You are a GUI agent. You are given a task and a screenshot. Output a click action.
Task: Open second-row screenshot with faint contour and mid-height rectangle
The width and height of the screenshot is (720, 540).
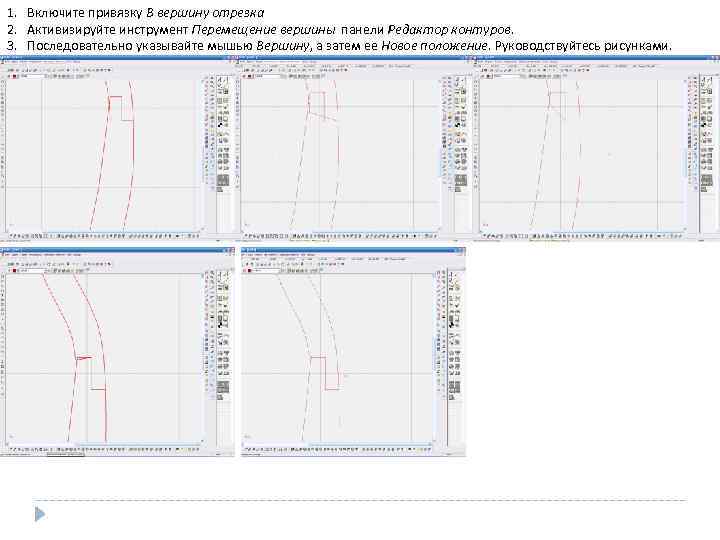[354, 352]
